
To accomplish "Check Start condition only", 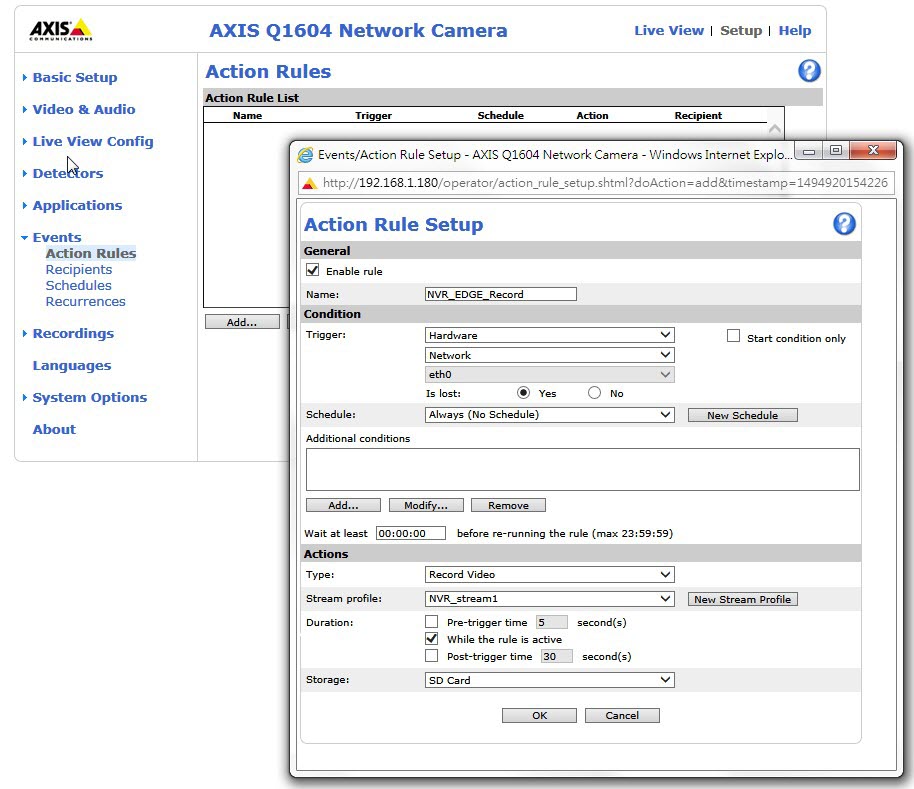I will point(733,336).
